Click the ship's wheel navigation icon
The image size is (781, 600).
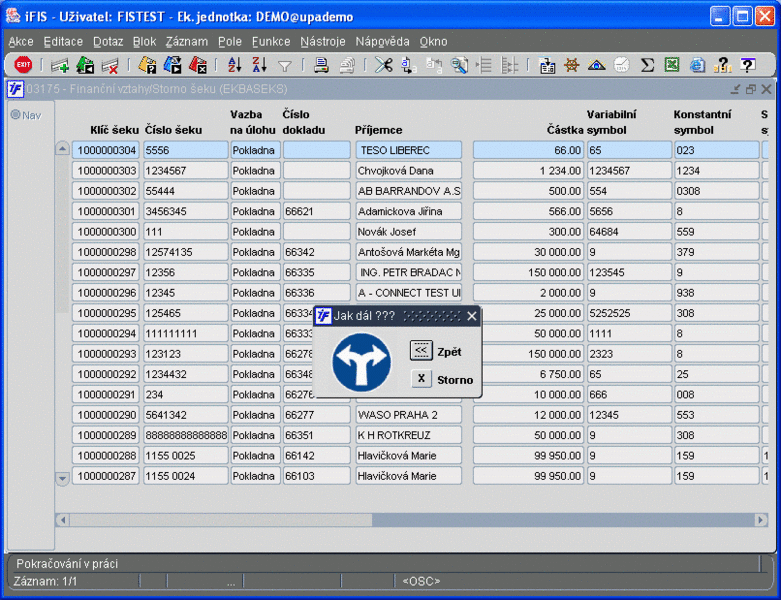[572, 66]
